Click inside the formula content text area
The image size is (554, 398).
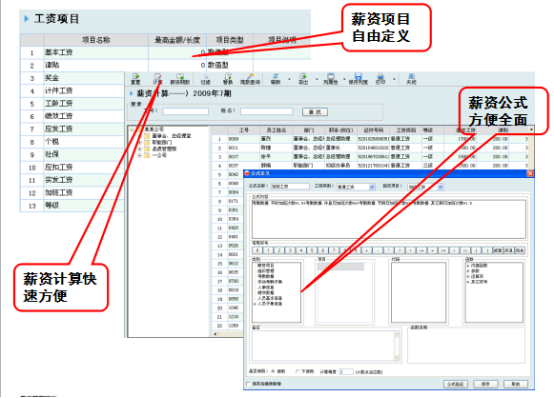(x=389, y=219)
